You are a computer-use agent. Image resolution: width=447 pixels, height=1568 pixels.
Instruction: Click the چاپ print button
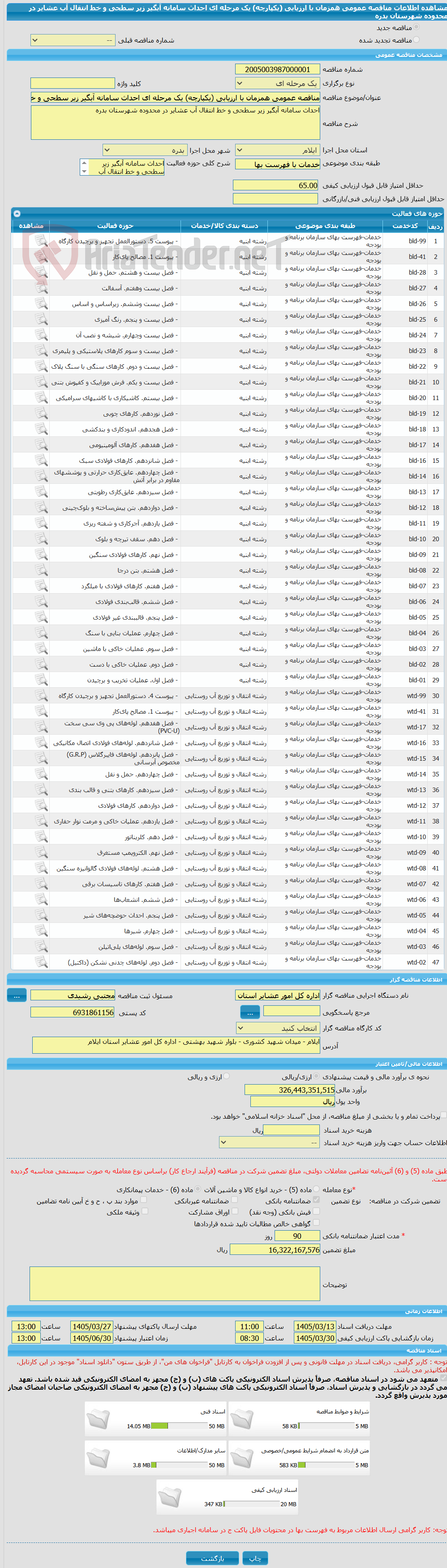point(255,1558)
